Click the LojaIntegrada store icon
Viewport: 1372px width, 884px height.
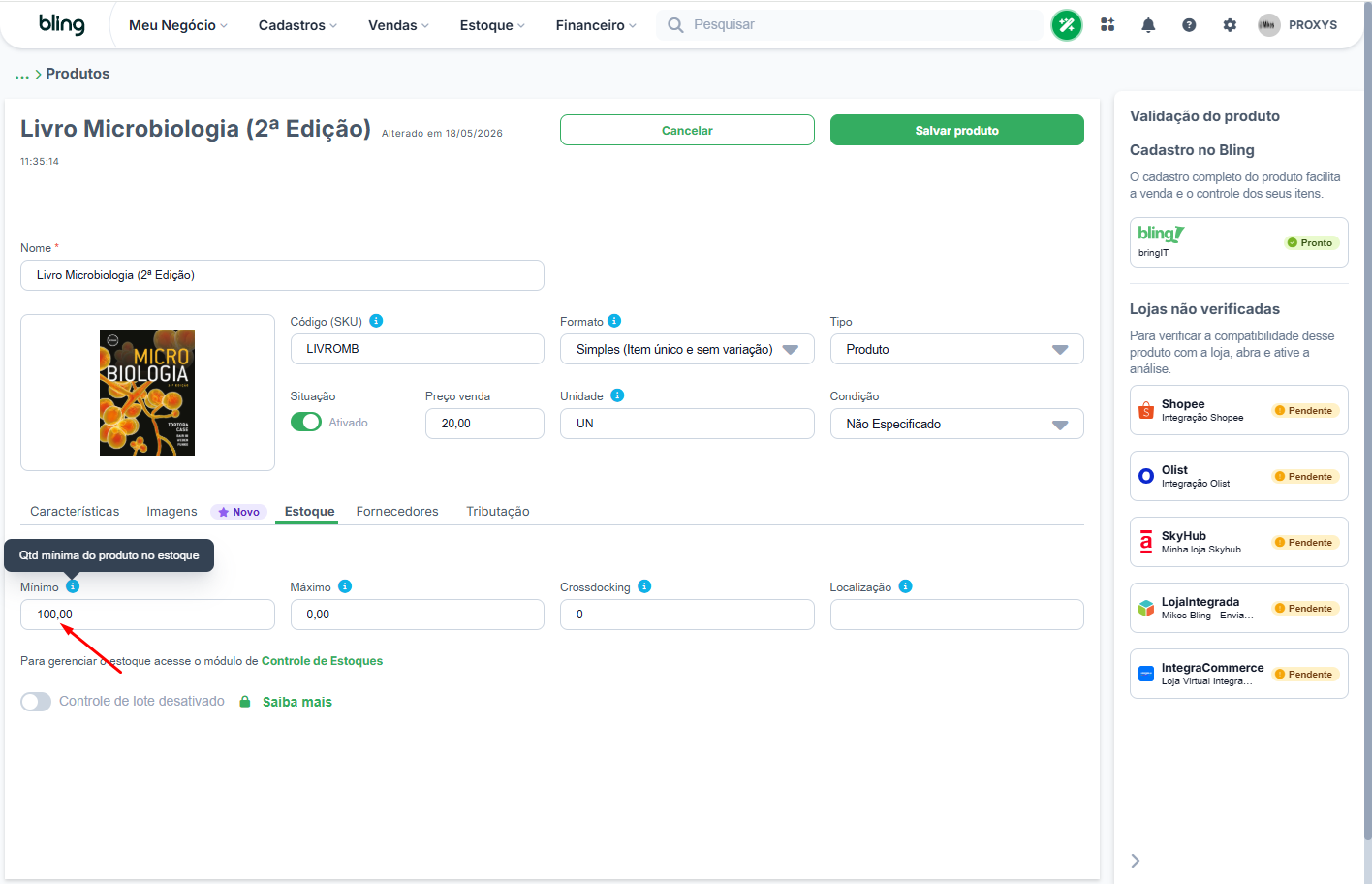[x=1146, y=608]
